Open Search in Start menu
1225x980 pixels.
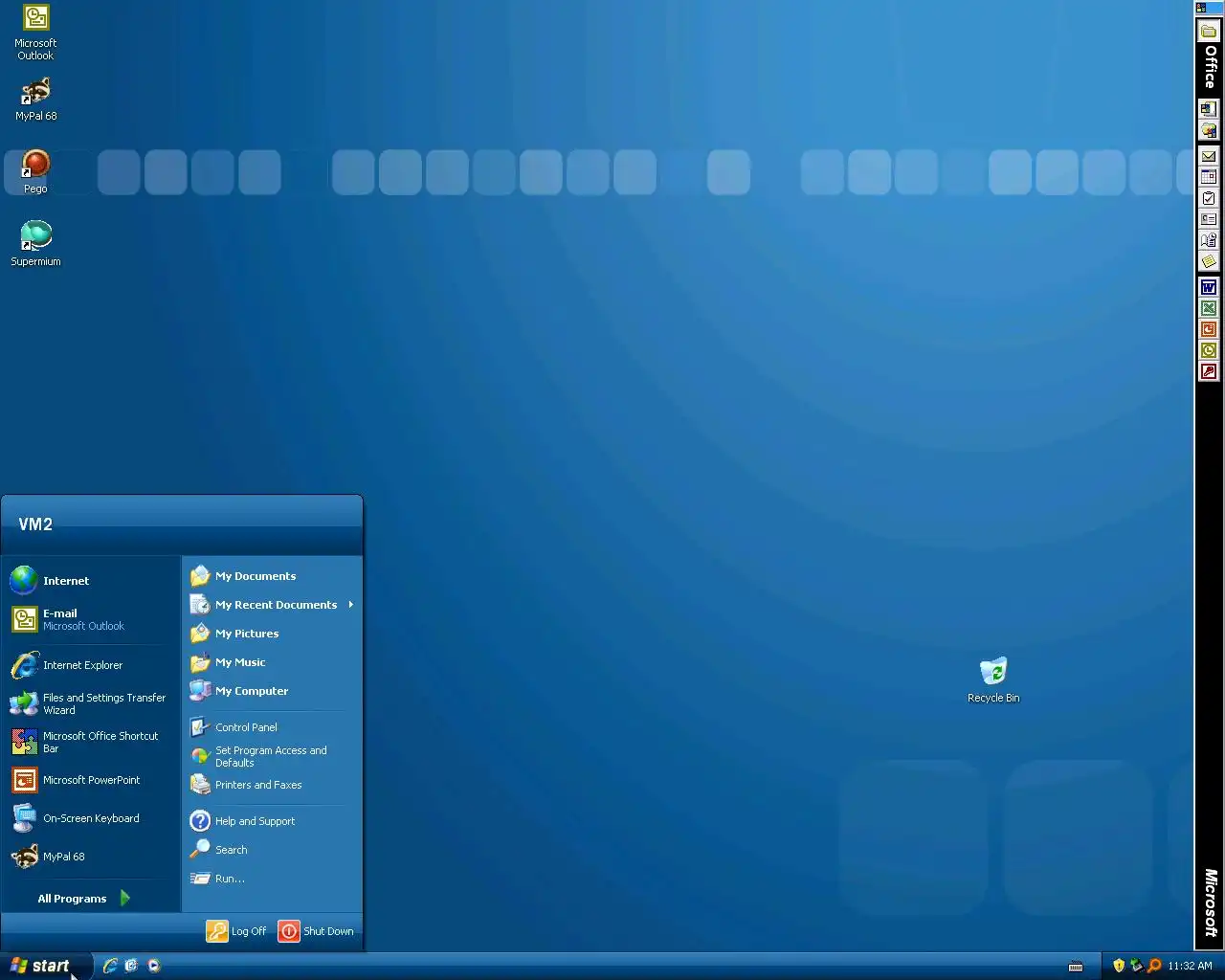tap(273, 850)
